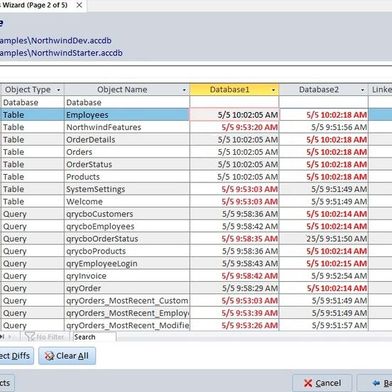Select the qryEmployeeLogin query name

tap(102, 264)
